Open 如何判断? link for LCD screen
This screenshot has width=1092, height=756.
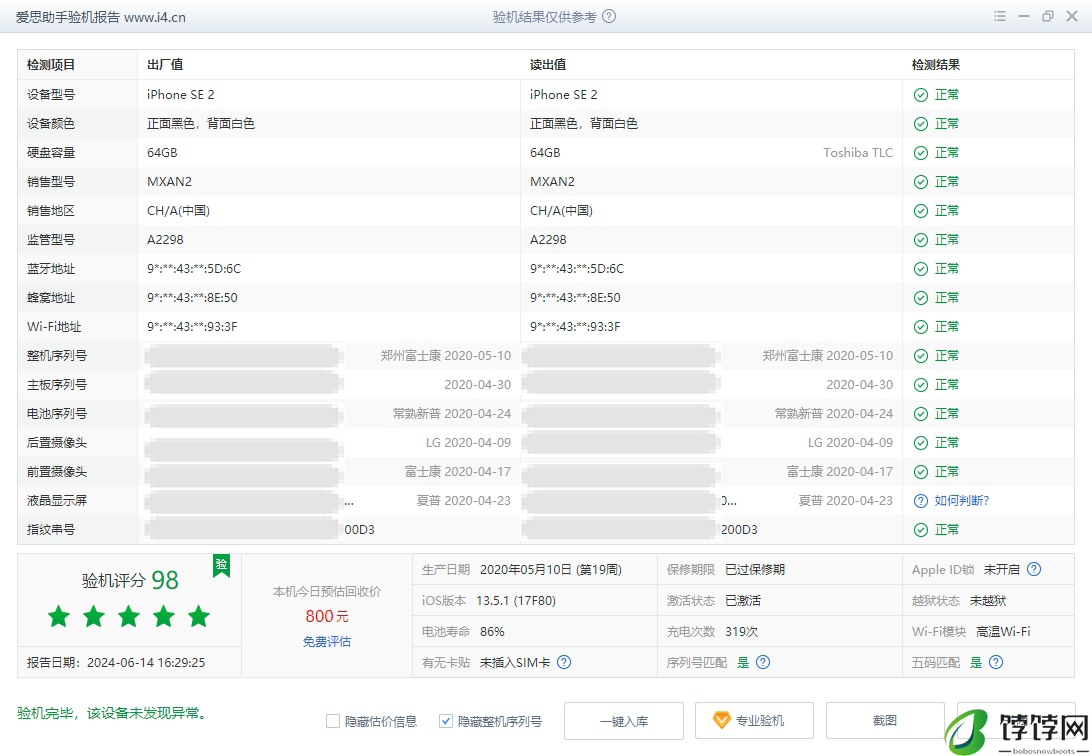(x=962, y=501)
